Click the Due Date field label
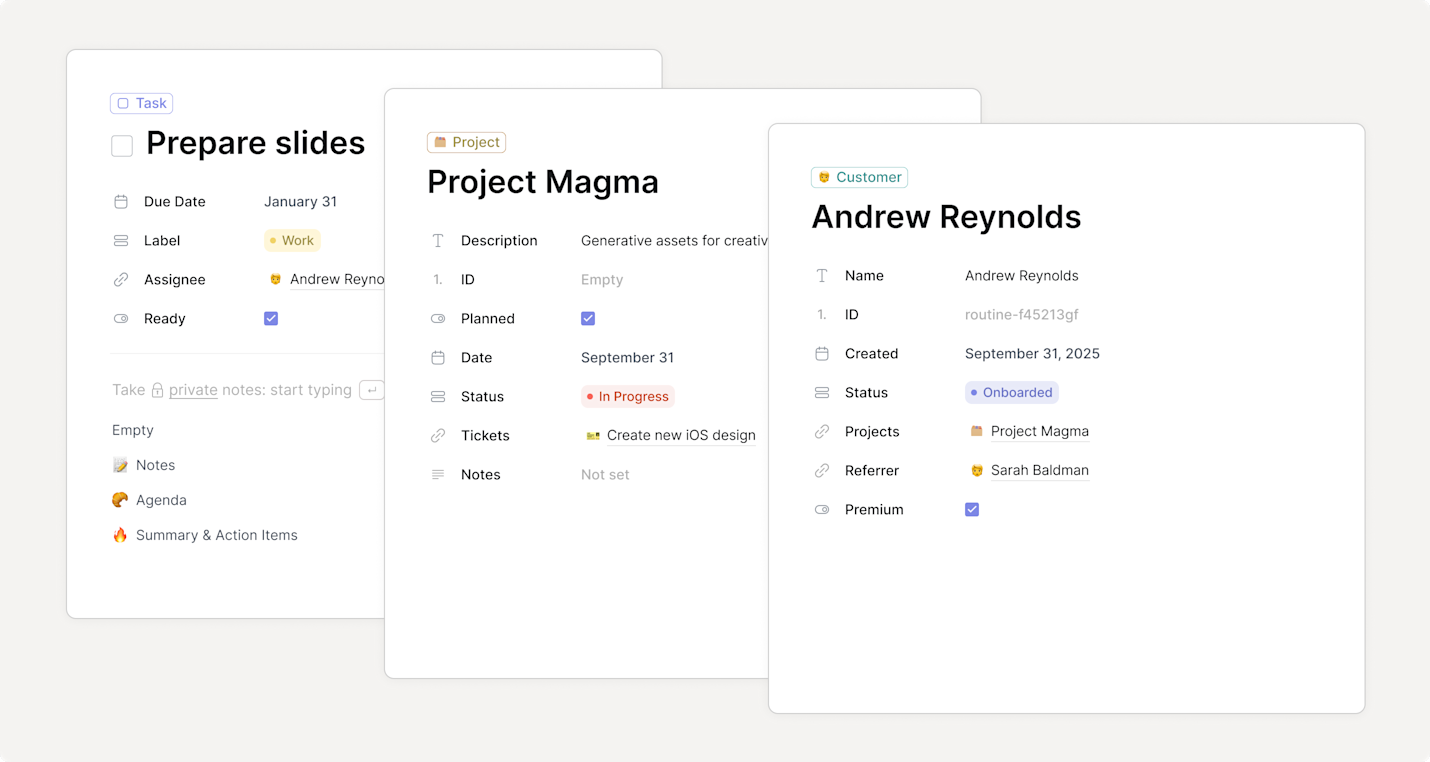Viewport: 1430px width, 762px height. 175,202
